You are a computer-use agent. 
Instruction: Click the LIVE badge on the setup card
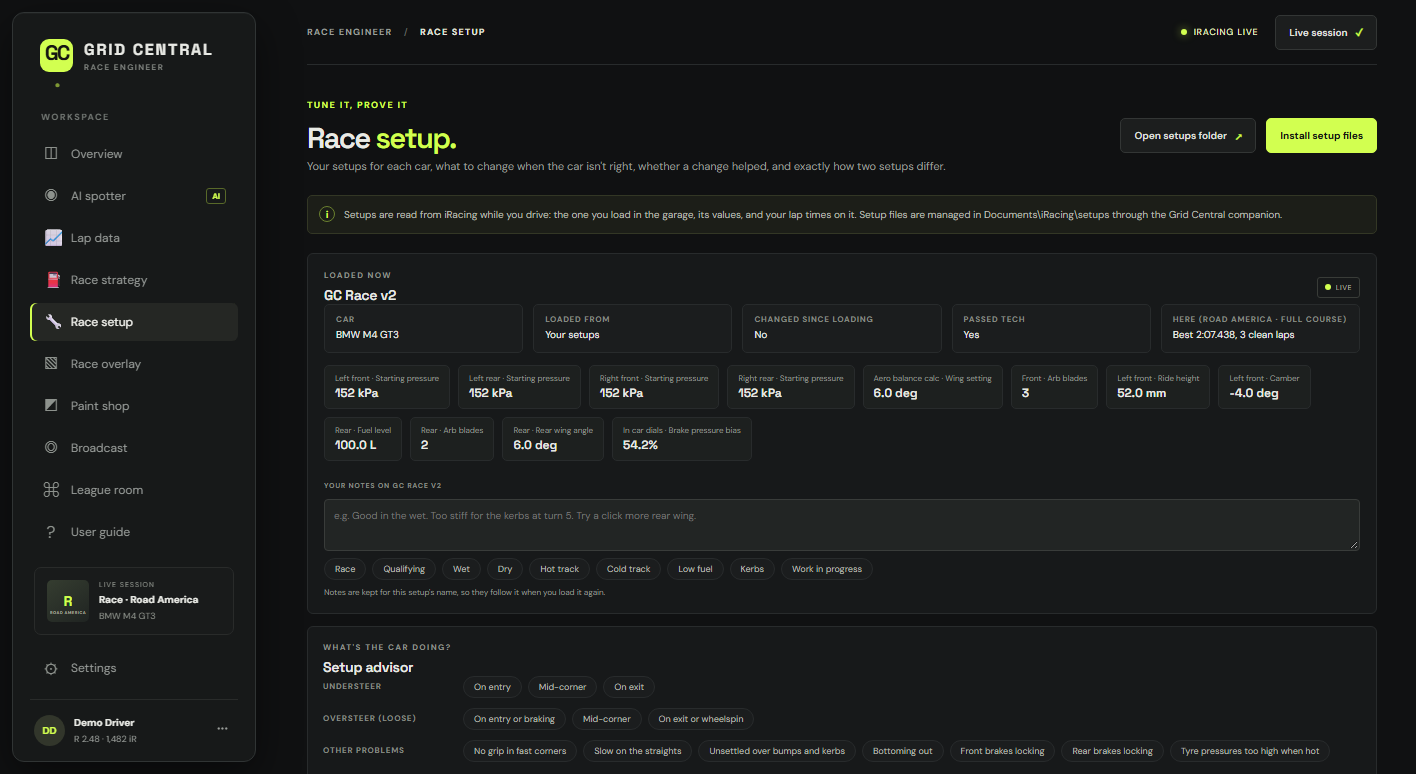click(1338, 287)
